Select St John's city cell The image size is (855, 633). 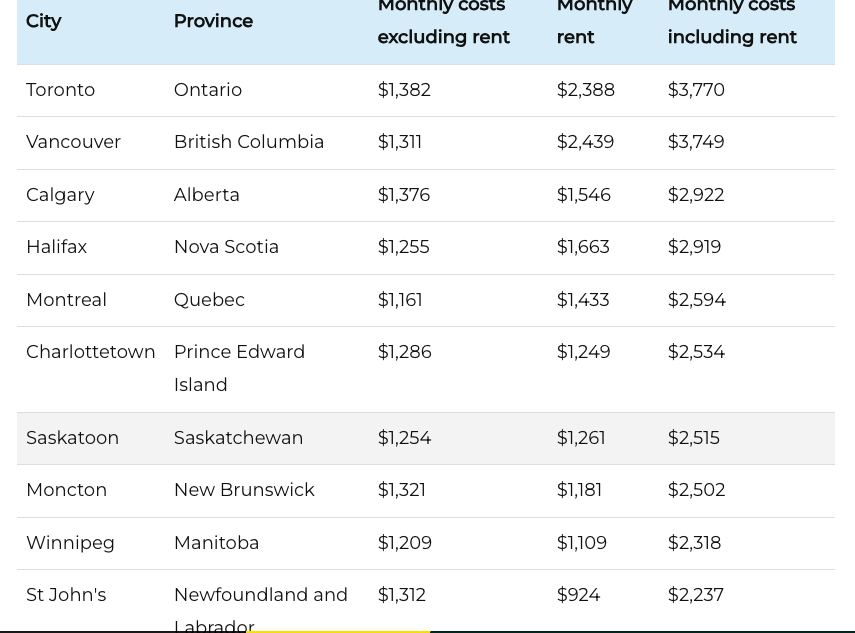(x=66, y=595)
